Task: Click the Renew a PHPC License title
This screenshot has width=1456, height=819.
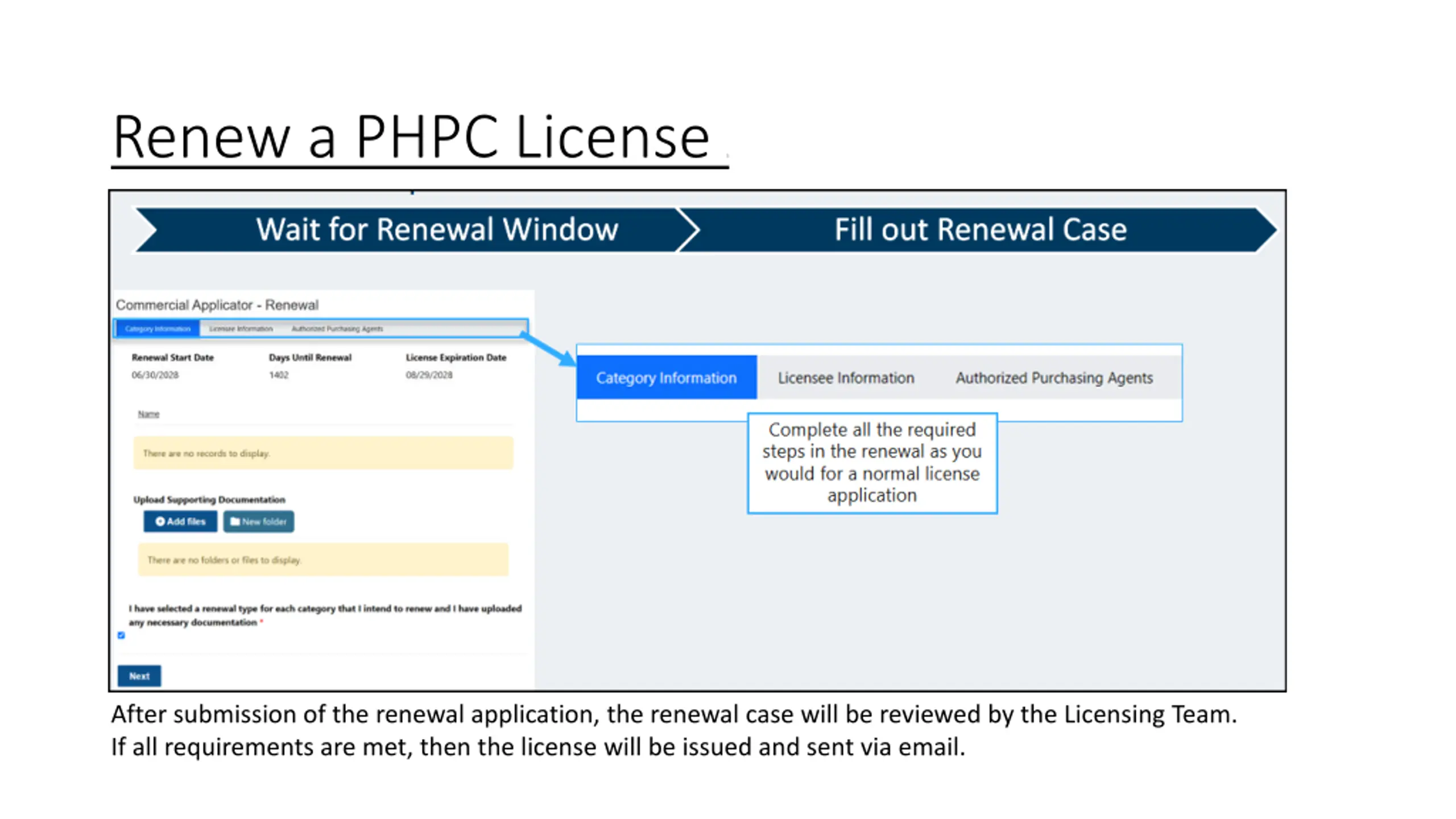Action: [x=411, y=136]
